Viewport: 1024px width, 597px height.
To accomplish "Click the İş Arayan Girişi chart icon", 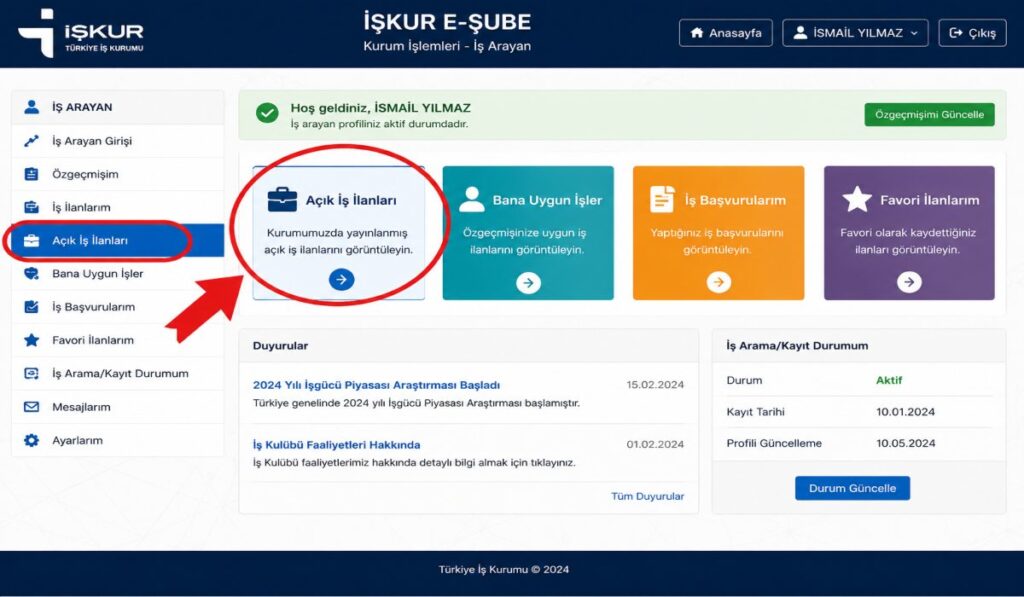I will pos(31,140).
